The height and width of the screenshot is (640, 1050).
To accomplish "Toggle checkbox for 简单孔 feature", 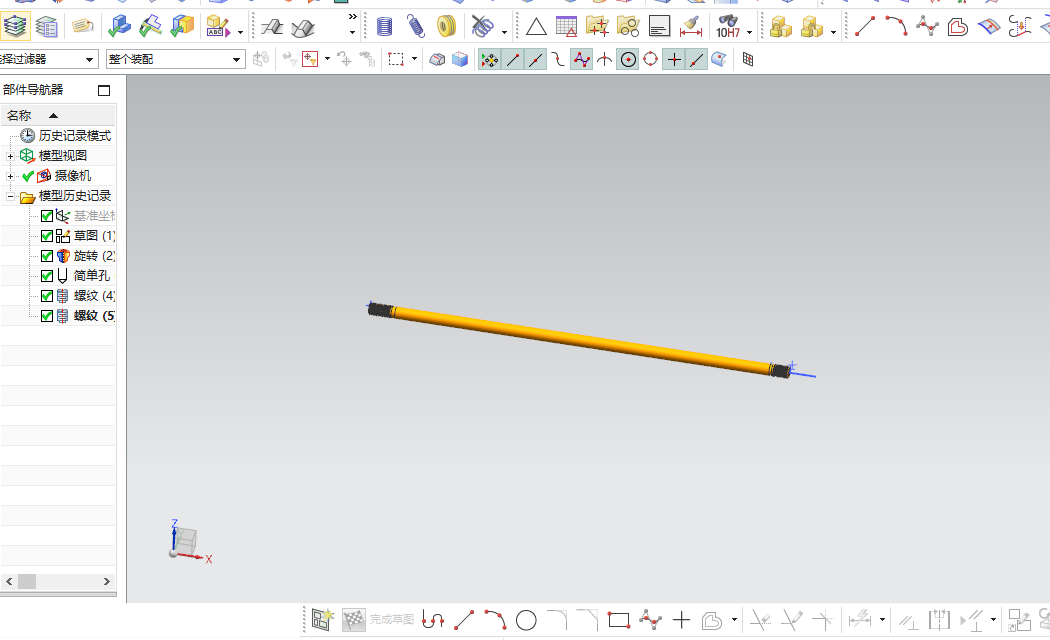I will click(47, 276).
